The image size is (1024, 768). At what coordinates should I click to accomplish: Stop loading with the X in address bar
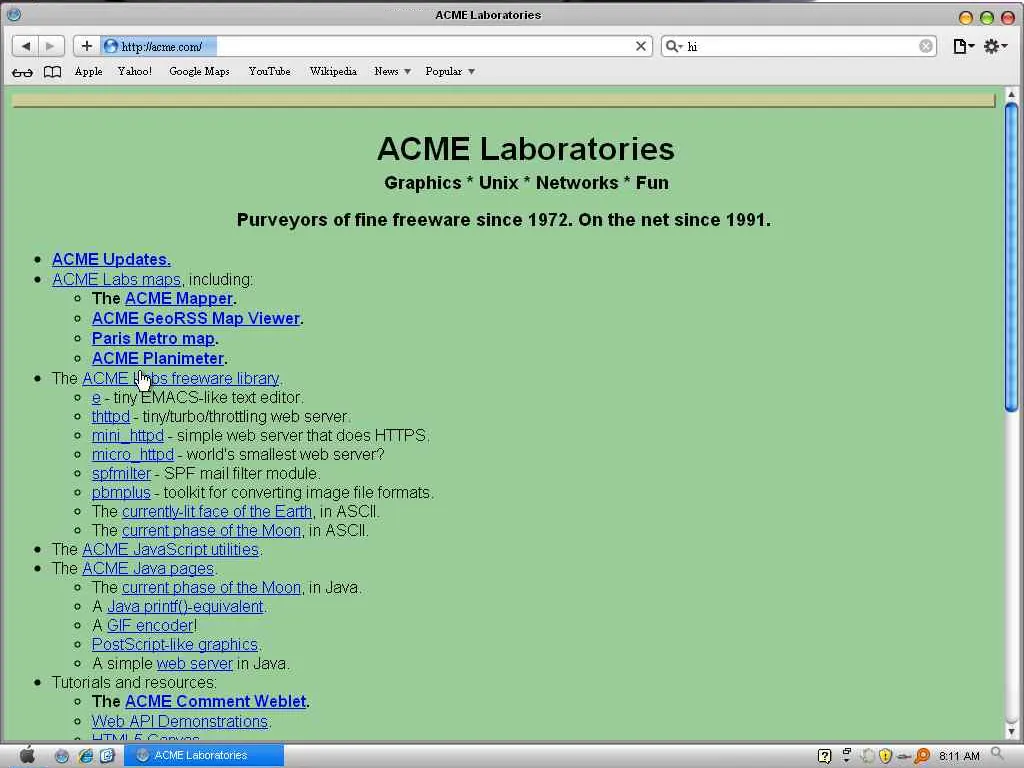641,46
